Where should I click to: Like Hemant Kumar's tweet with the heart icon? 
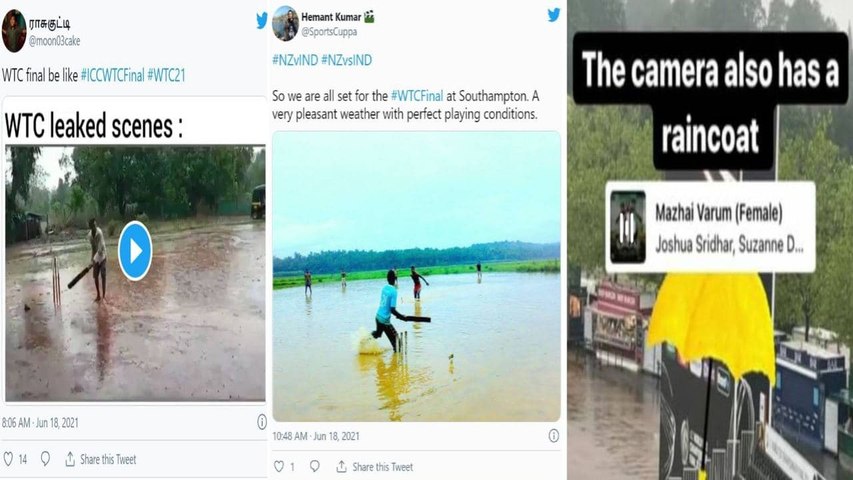point(278,467)
